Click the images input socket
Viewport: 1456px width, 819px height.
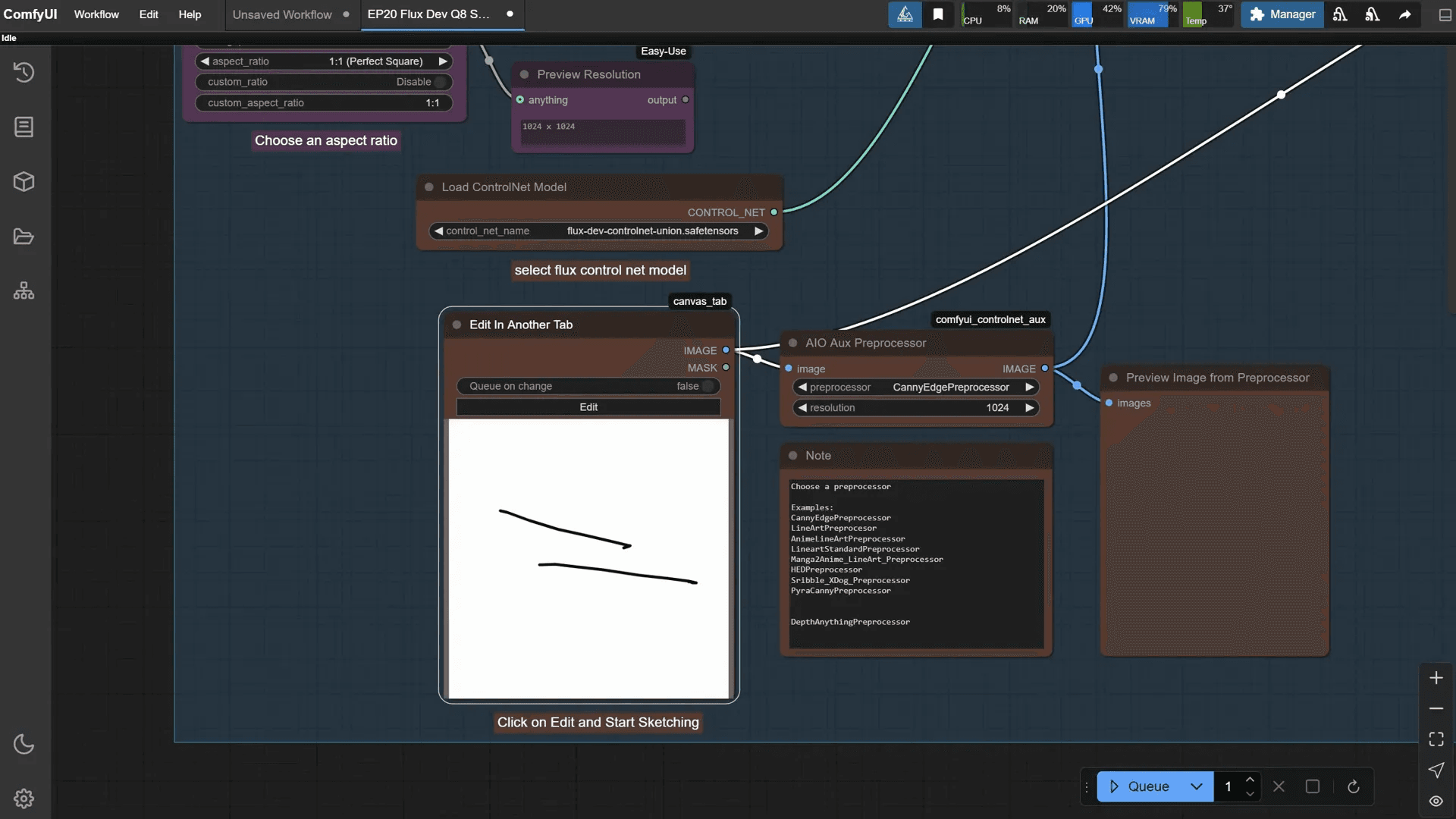pyautogui.click(x=1109, y=403)
